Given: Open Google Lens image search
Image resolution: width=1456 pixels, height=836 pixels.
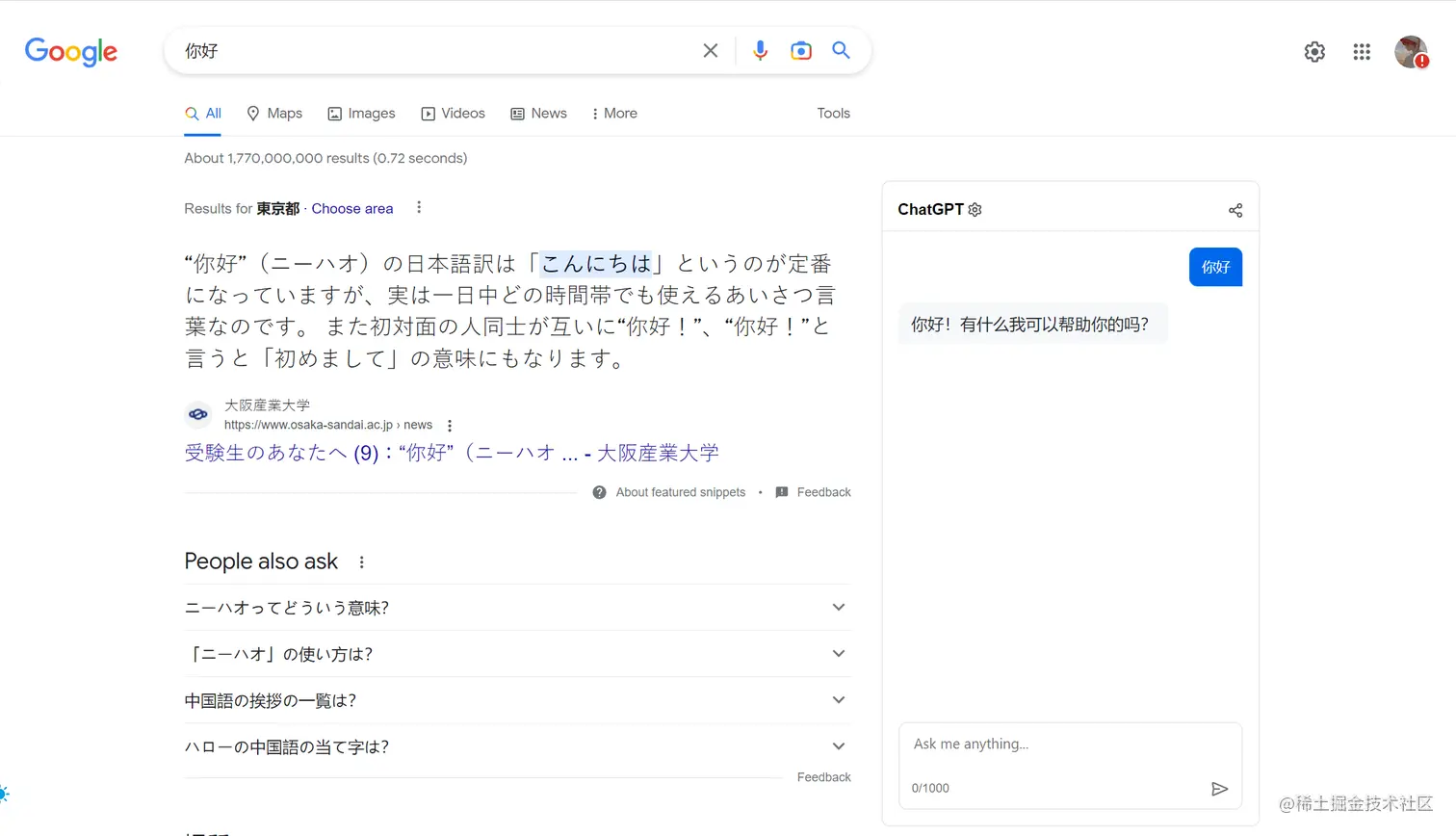Looking at the screenshot, I should (x=800, y=50).
